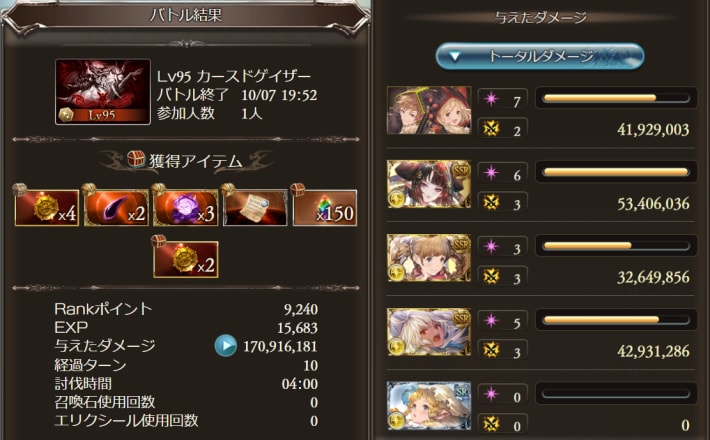The height and width of the screenshot is (440, 710).
Task: Select the purple orb x3 reward item
Action: pos(186,208)
